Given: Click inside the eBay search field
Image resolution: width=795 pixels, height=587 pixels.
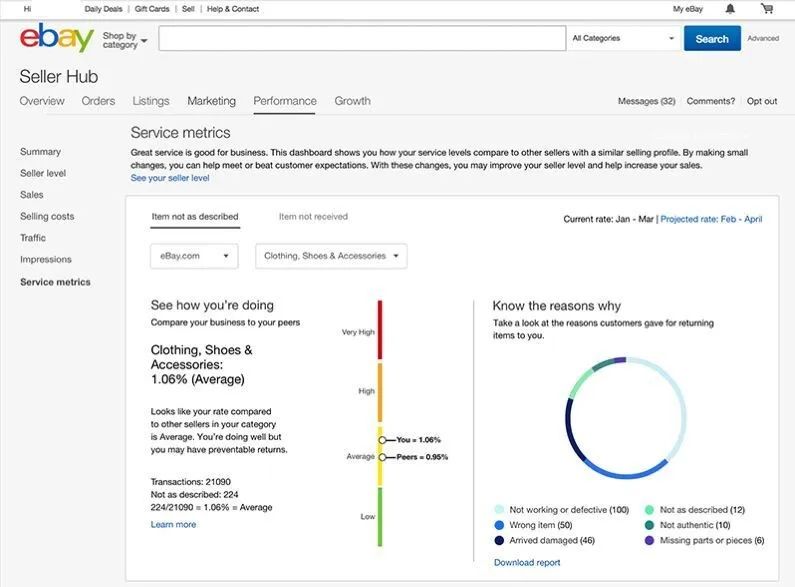Looking at the screenshot, I should [362, 39].
